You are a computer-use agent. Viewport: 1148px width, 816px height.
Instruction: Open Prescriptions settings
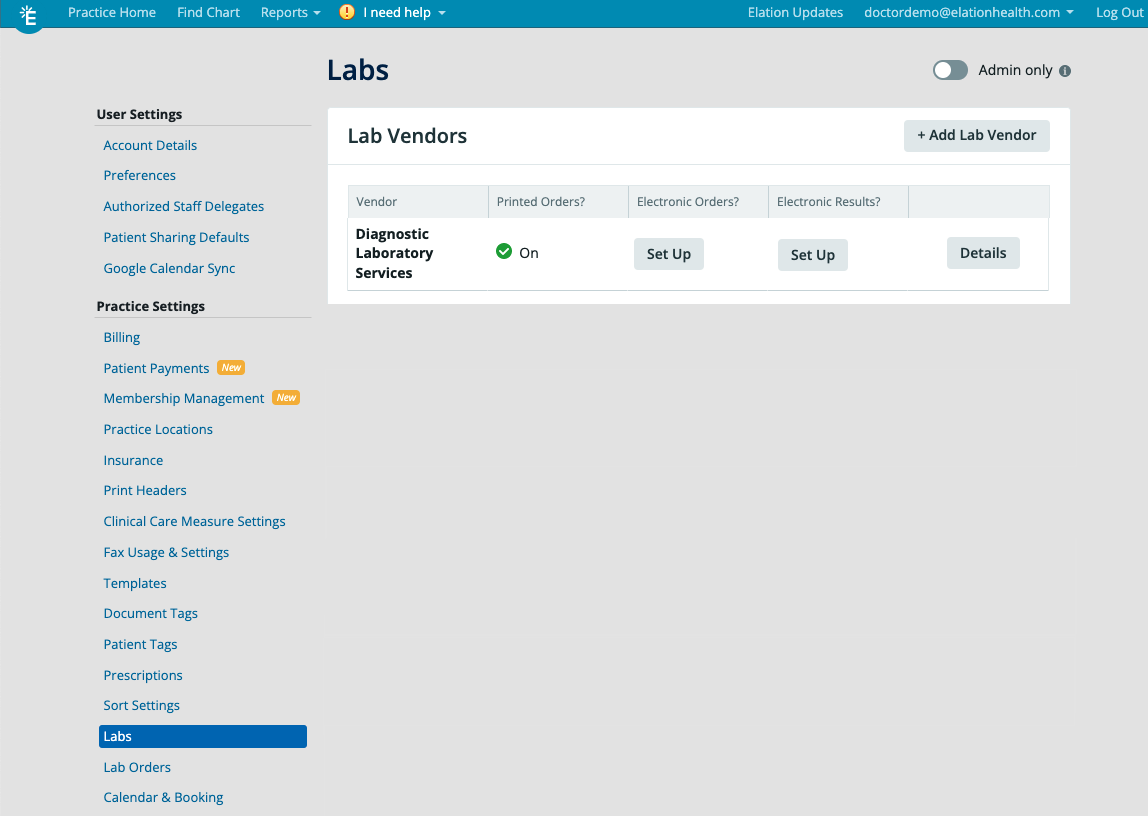click(x=143, y=675)
